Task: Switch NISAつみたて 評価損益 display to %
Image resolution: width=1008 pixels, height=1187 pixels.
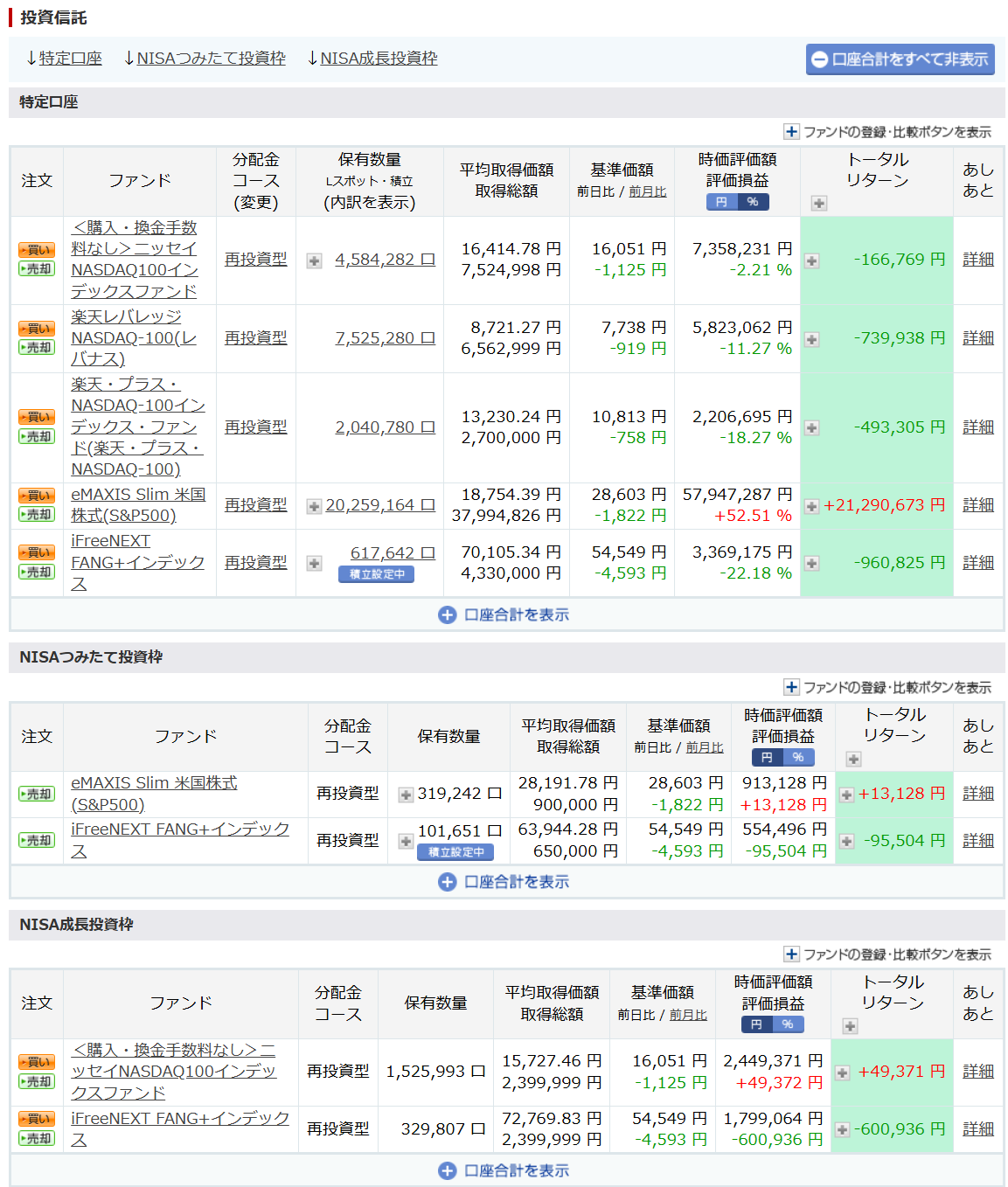Action: tap(798, 758)
